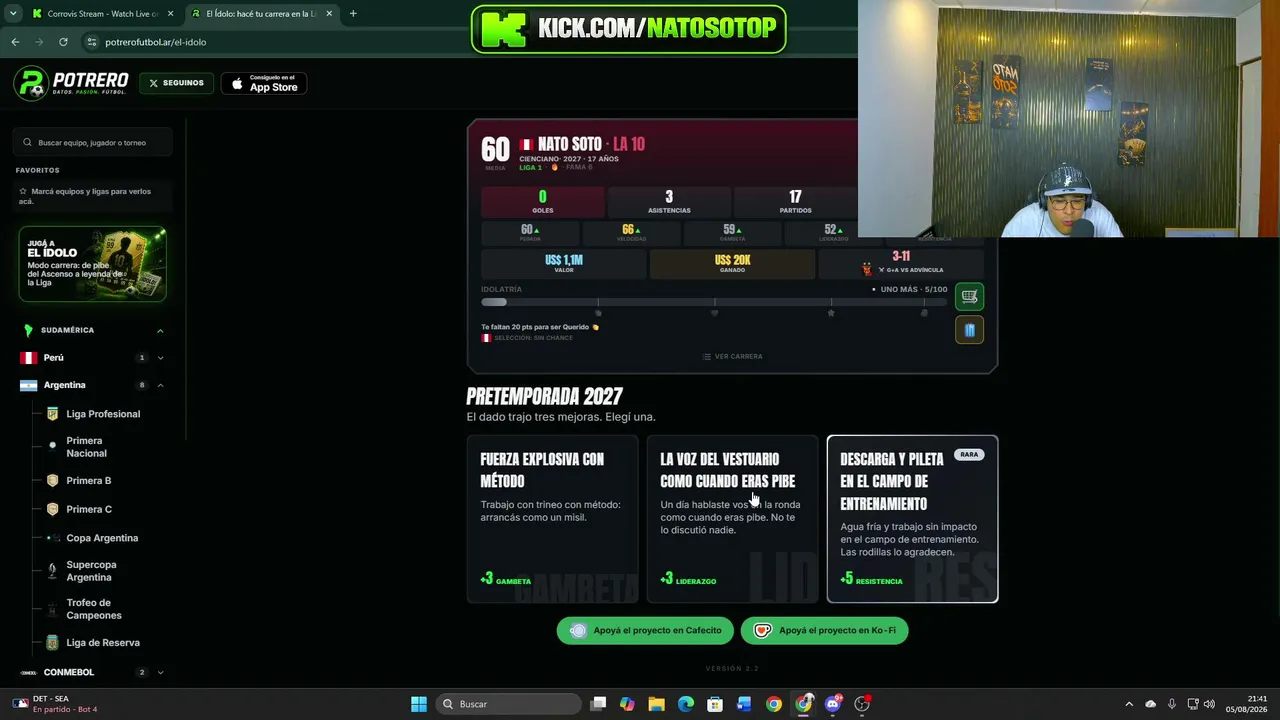Screen dimensions: 1280x720
Task: Open the blue jersey icon button
Action: click(x=969, y=330)
